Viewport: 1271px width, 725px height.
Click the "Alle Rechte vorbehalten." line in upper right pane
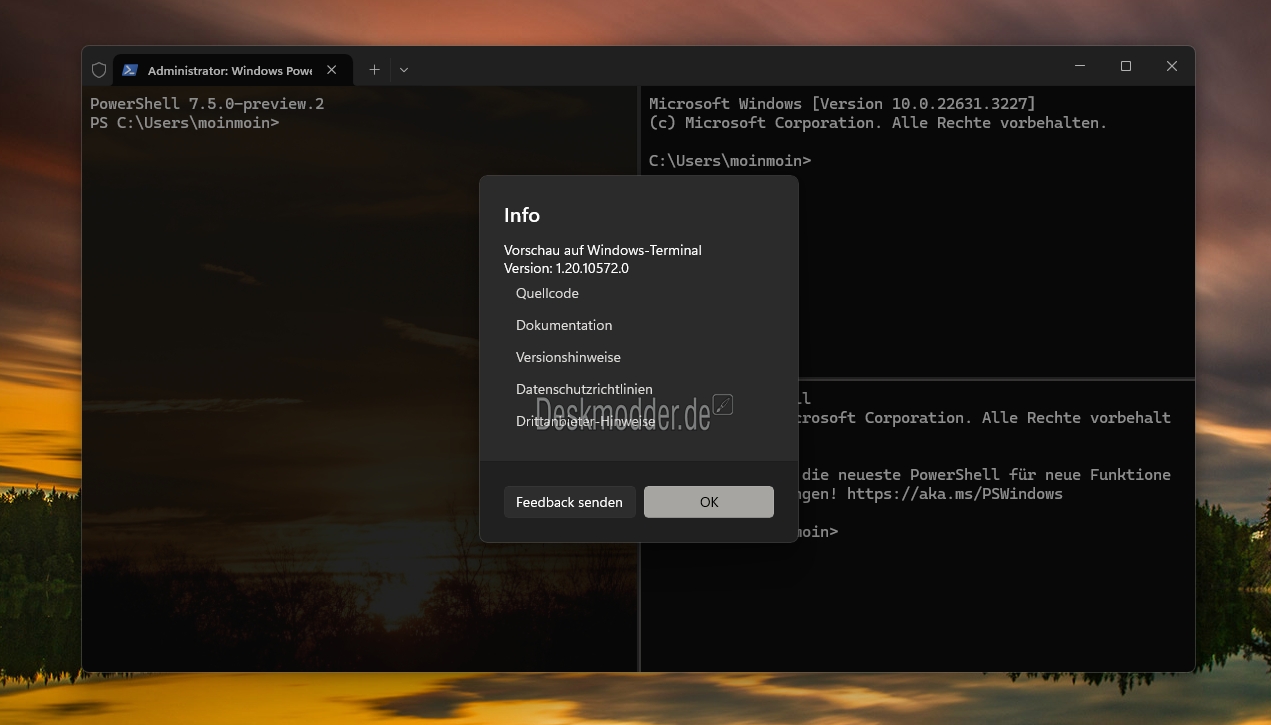(x=878, y=123)
